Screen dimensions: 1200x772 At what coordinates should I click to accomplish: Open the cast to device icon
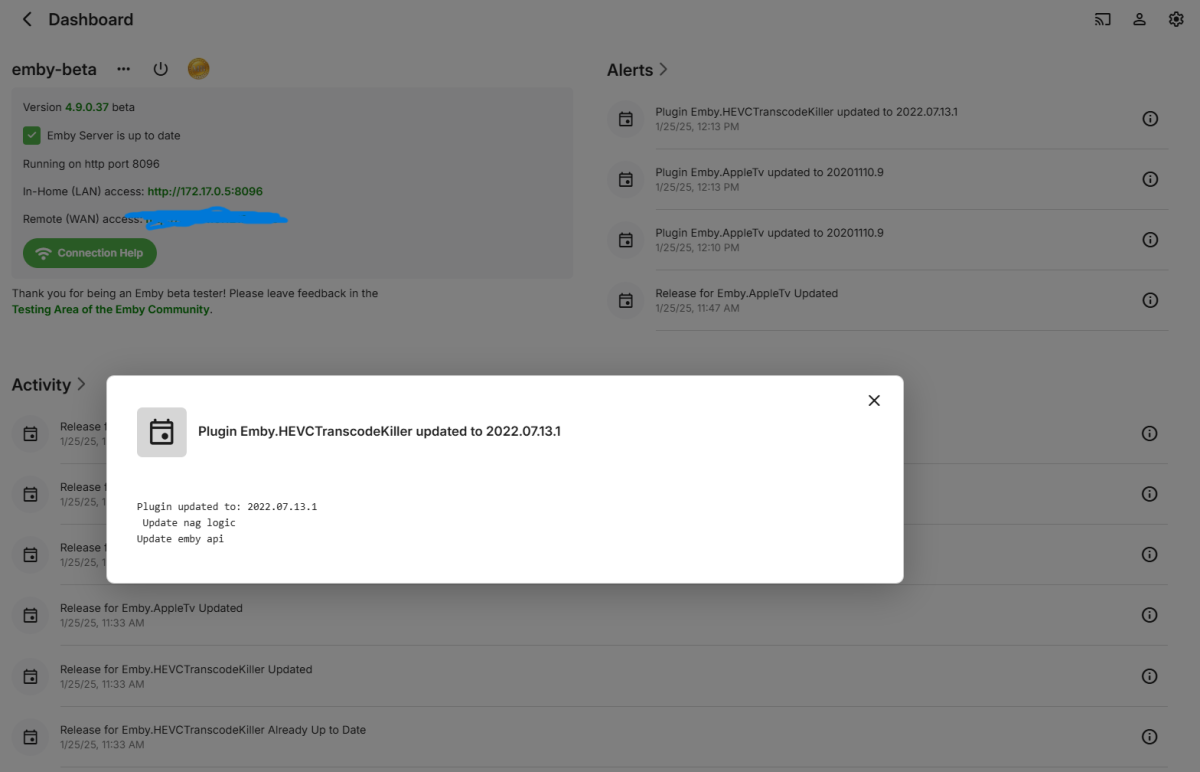click(1103, 19)
